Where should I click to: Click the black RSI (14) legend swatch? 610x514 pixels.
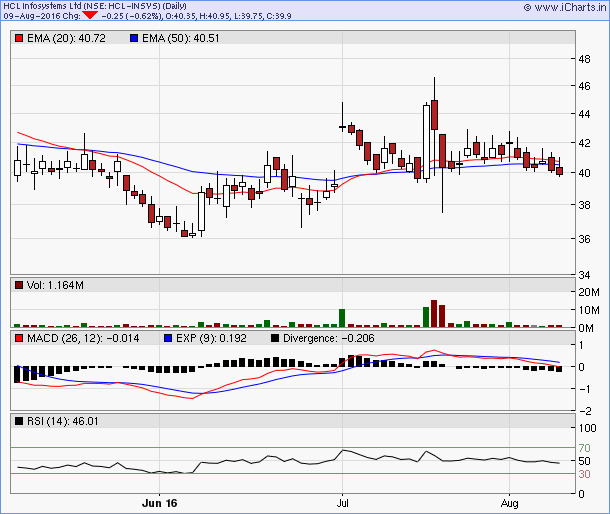coord(19,421)
